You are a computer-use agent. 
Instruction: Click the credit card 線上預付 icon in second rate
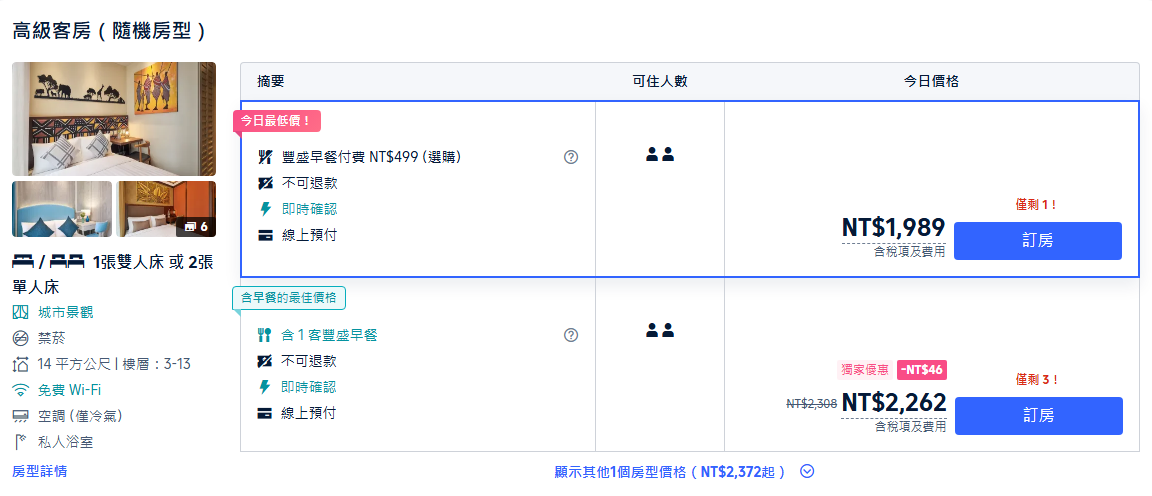264,414
